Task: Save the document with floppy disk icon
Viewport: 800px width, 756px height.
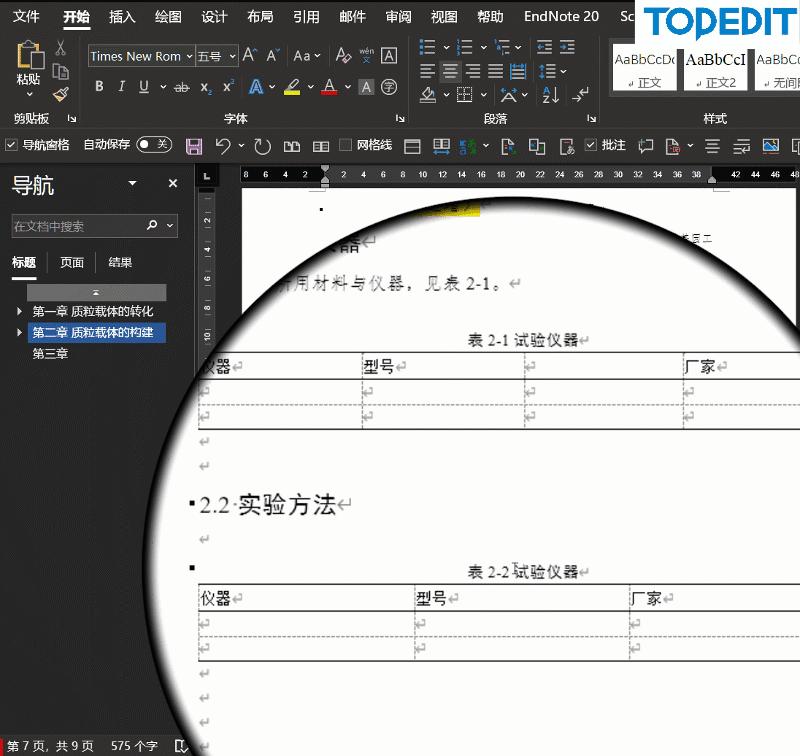Action: tap(194, 146)
